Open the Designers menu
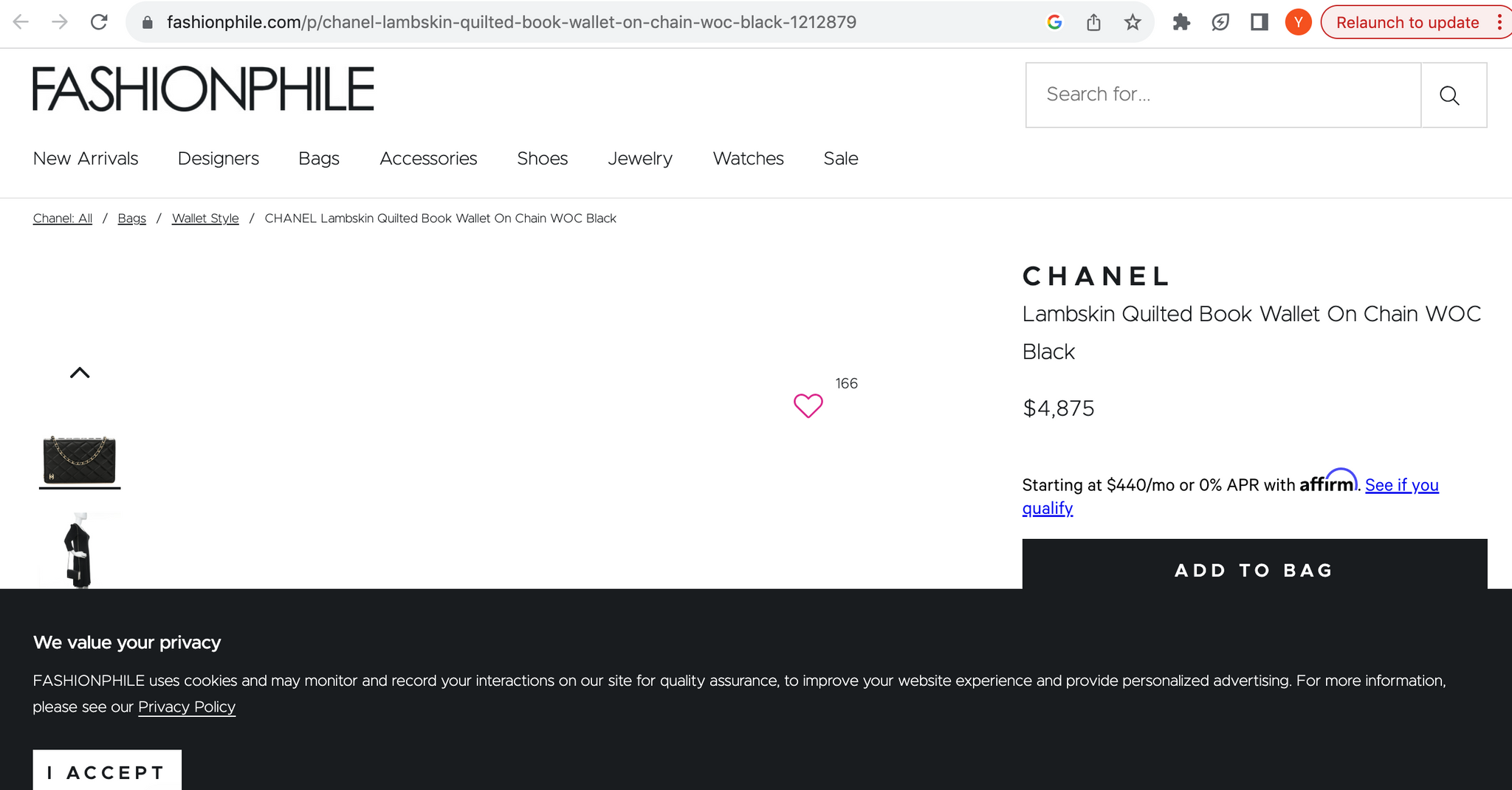1512x790 pixels. pyautogui.click(x=218, y=159)
